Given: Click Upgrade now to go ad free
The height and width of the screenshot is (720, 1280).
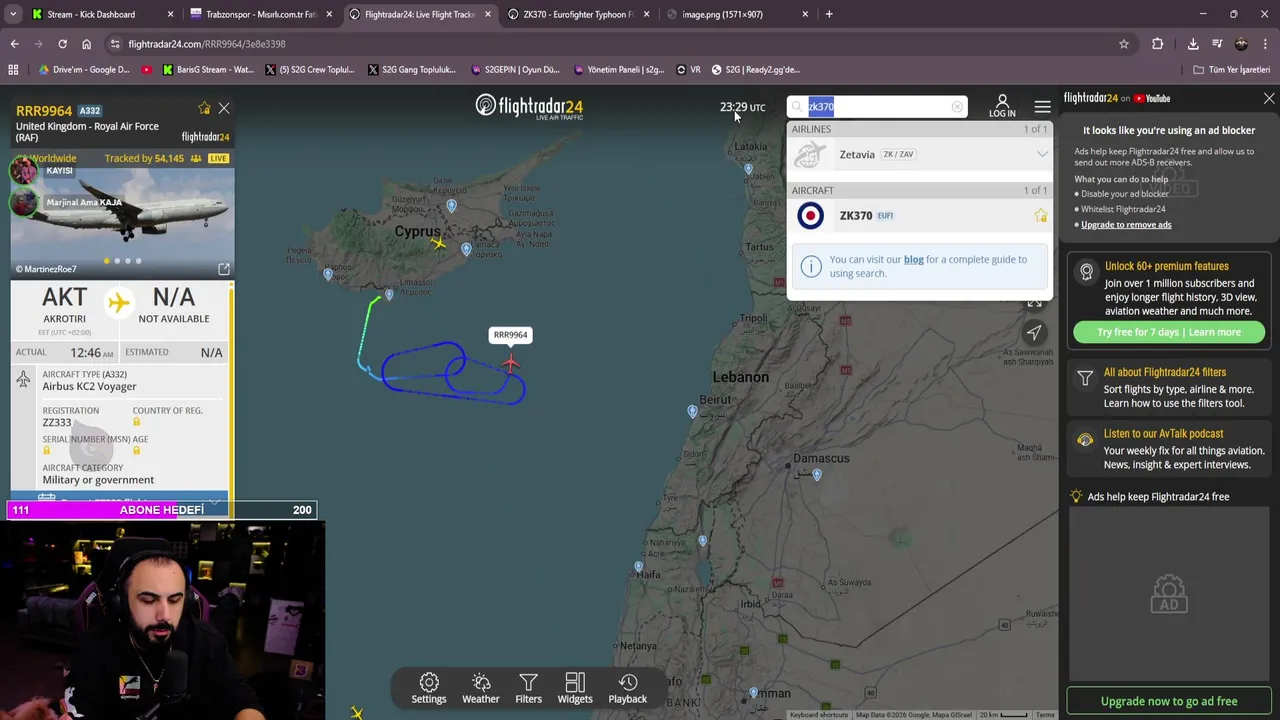Looking at the screenshot, I should [1169, 701].
